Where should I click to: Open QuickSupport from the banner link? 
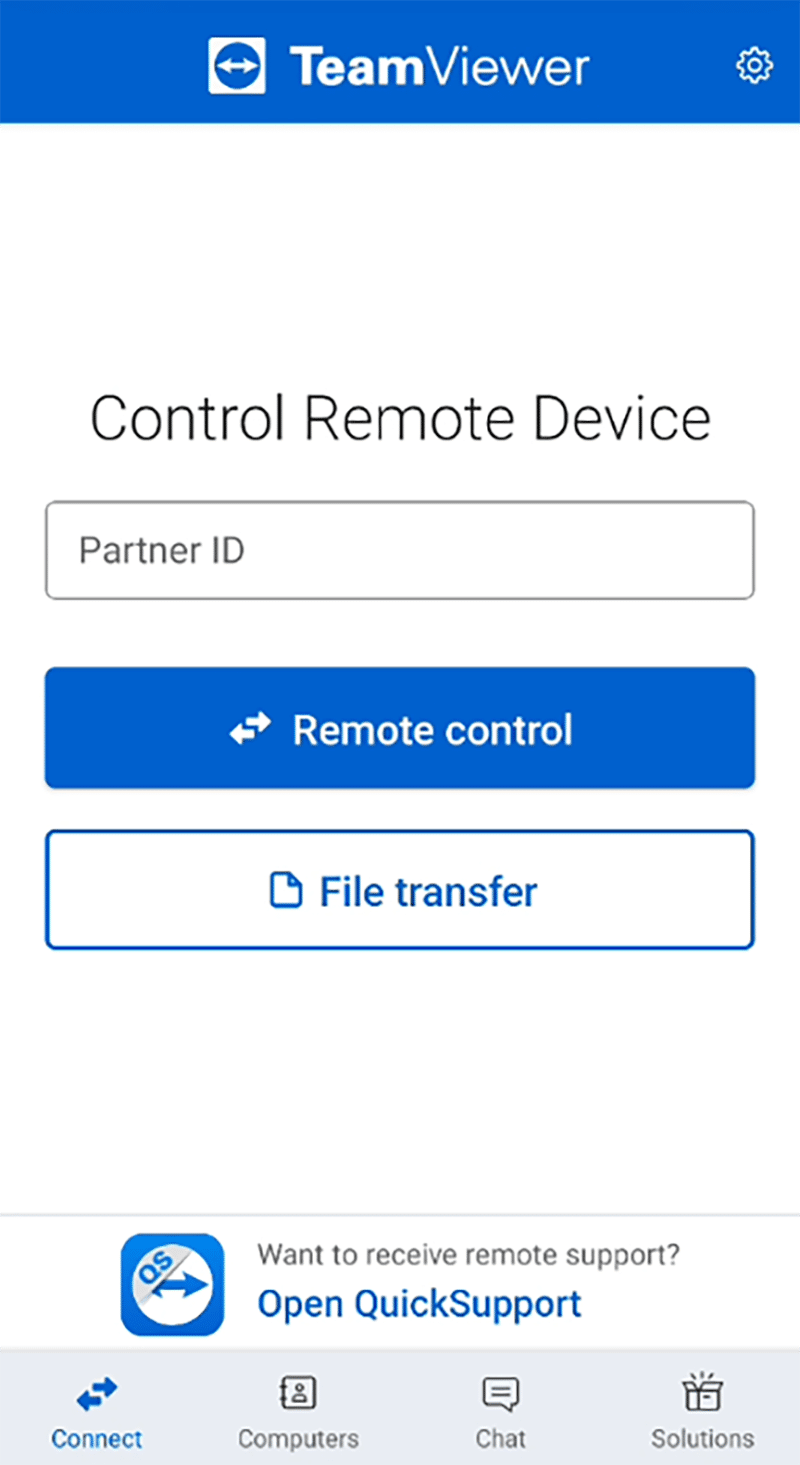(419, 1303)
